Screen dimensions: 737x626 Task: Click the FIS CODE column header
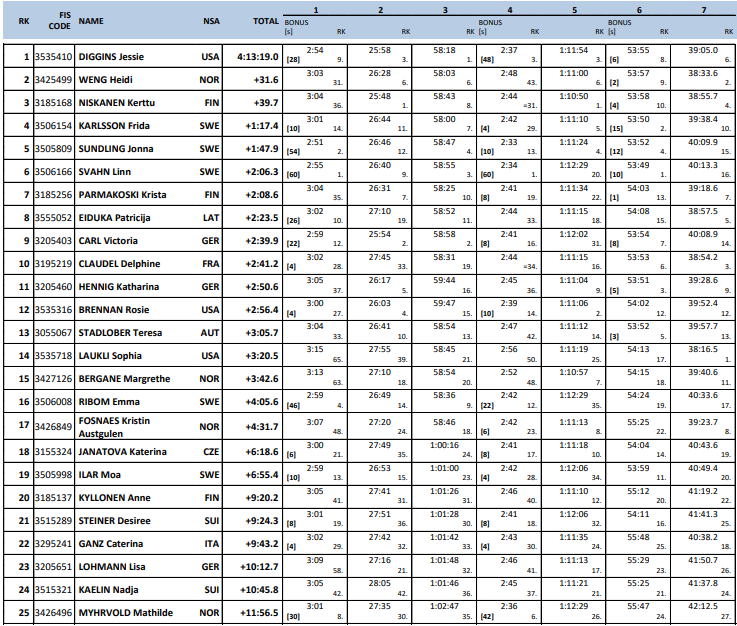(59, 21)
